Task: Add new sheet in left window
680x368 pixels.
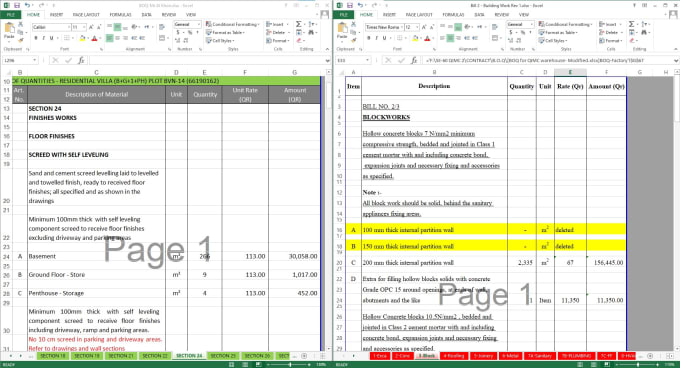Action: [304, 356]
